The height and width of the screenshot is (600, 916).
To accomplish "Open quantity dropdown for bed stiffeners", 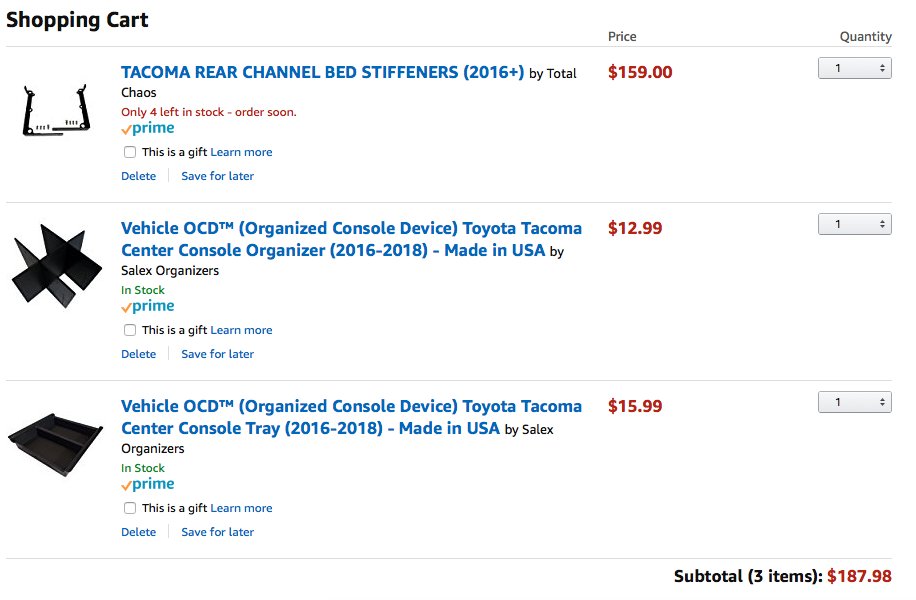I will pyautogui.click(x=855, y=68).
